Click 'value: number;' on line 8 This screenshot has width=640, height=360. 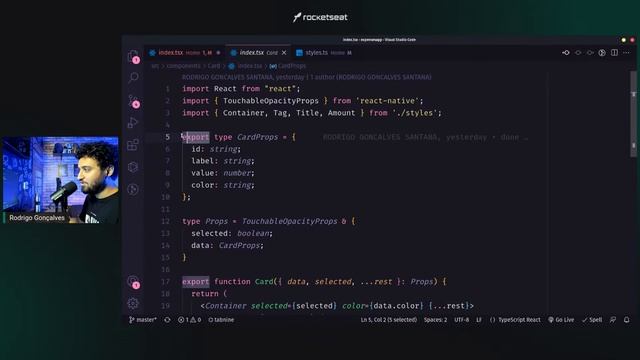[x=223, y=173]
